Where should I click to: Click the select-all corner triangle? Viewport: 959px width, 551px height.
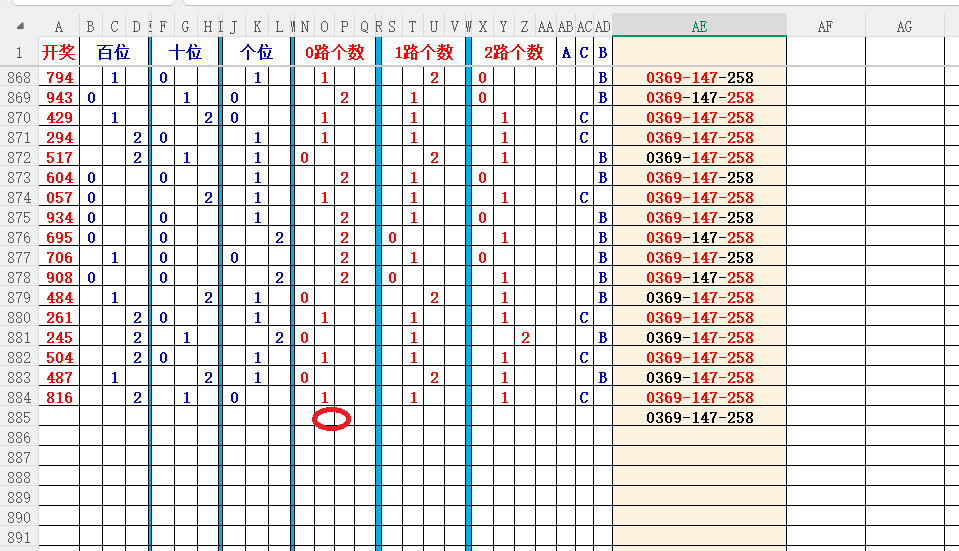(20, 26)
